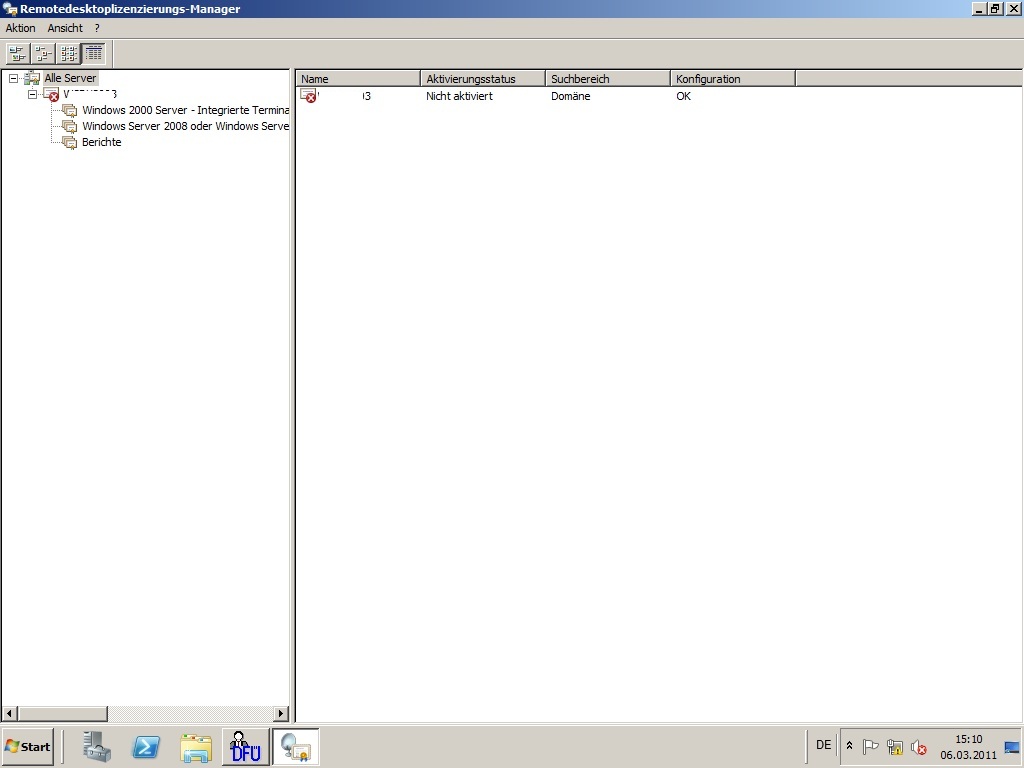Collapse the license server tree node
1024x768 pixels.
tap(32, 95)
